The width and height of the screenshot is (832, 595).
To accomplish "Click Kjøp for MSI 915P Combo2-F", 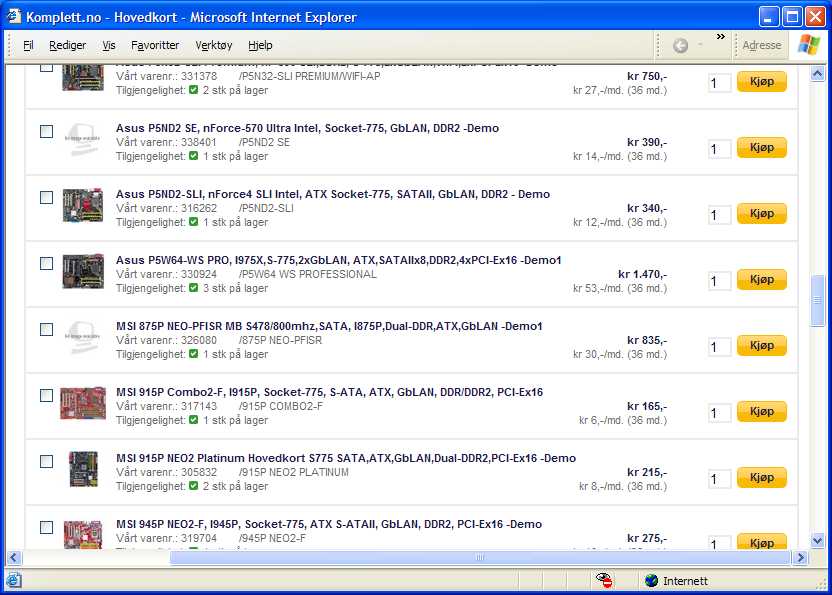I will coord(761,411).
